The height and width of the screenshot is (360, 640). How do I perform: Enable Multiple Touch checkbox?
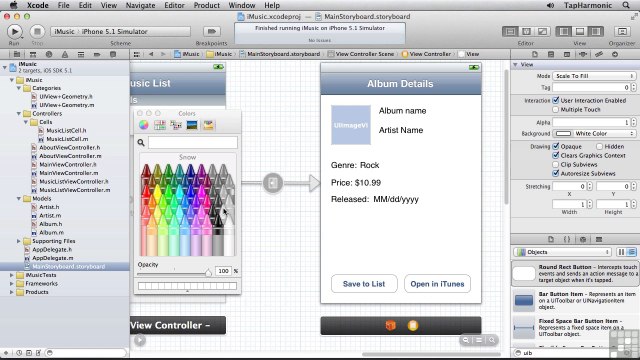tap(556, 109)
